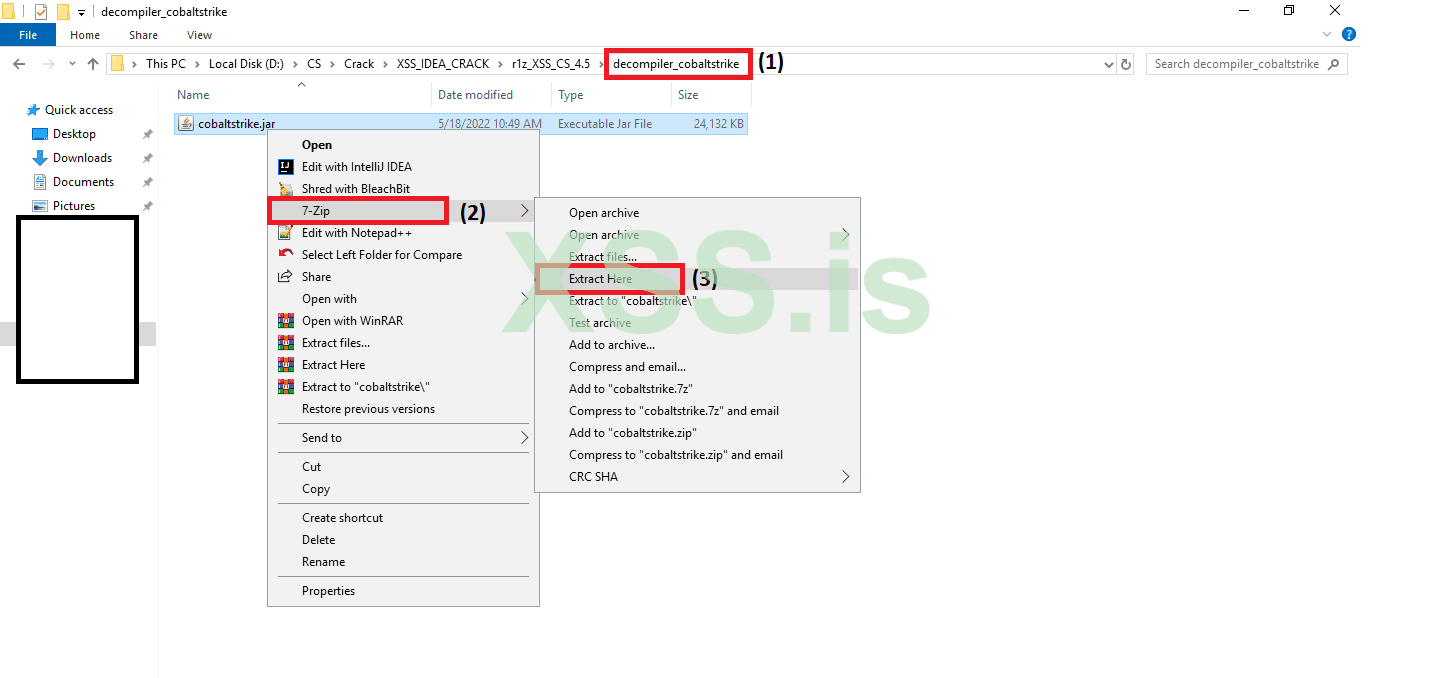The width and height of the screenshot is (1432, 678).
Task: Click the Pictures icon in sidebar
Action: click(40, 206)
